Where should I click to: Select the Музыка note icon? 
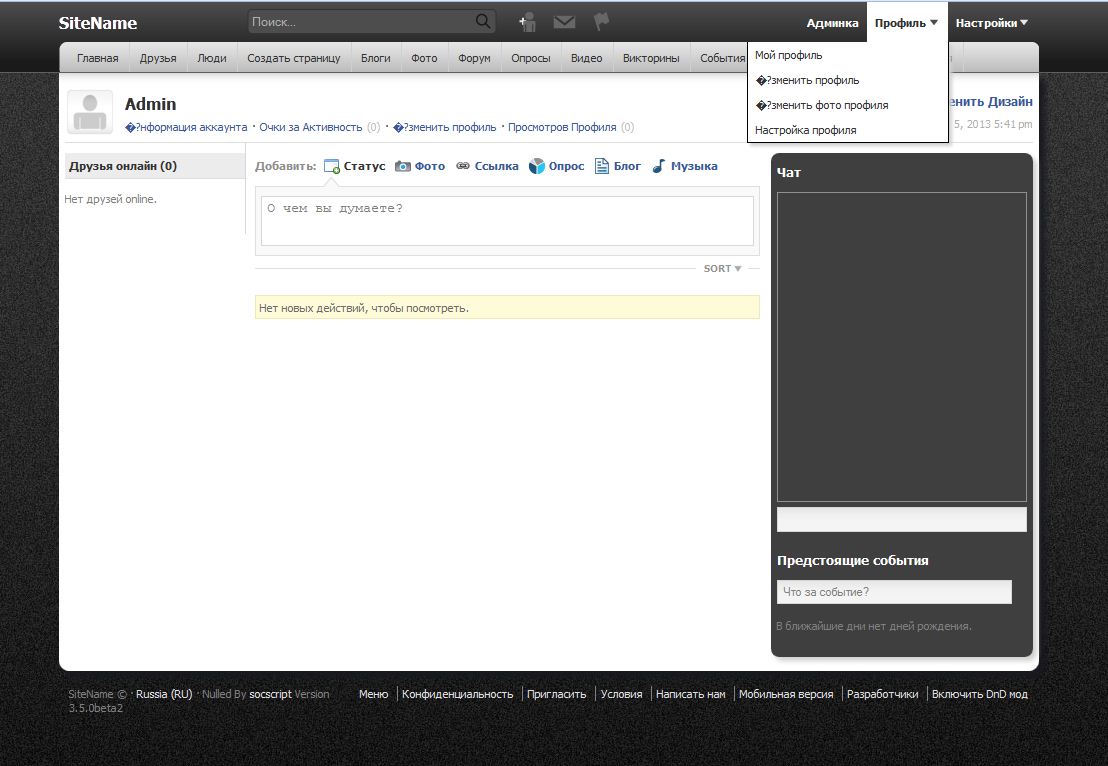click(x=658, y=166)
